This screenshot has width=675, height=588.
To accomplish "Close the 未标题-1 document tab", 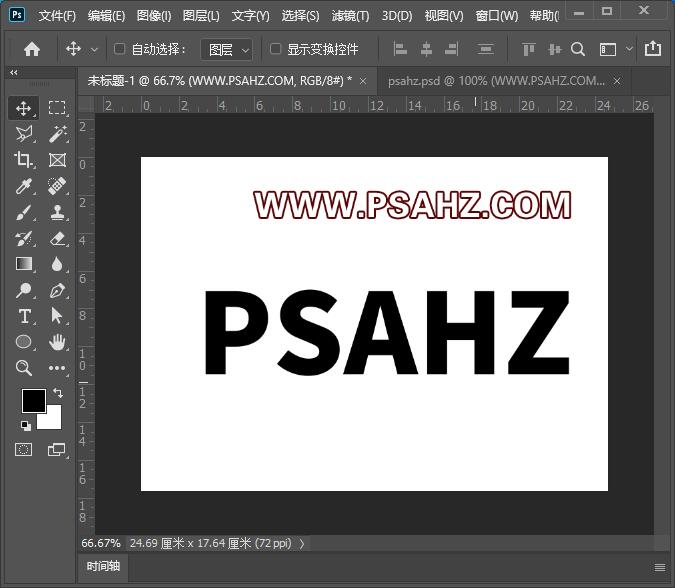I will [x=363, y=81].
